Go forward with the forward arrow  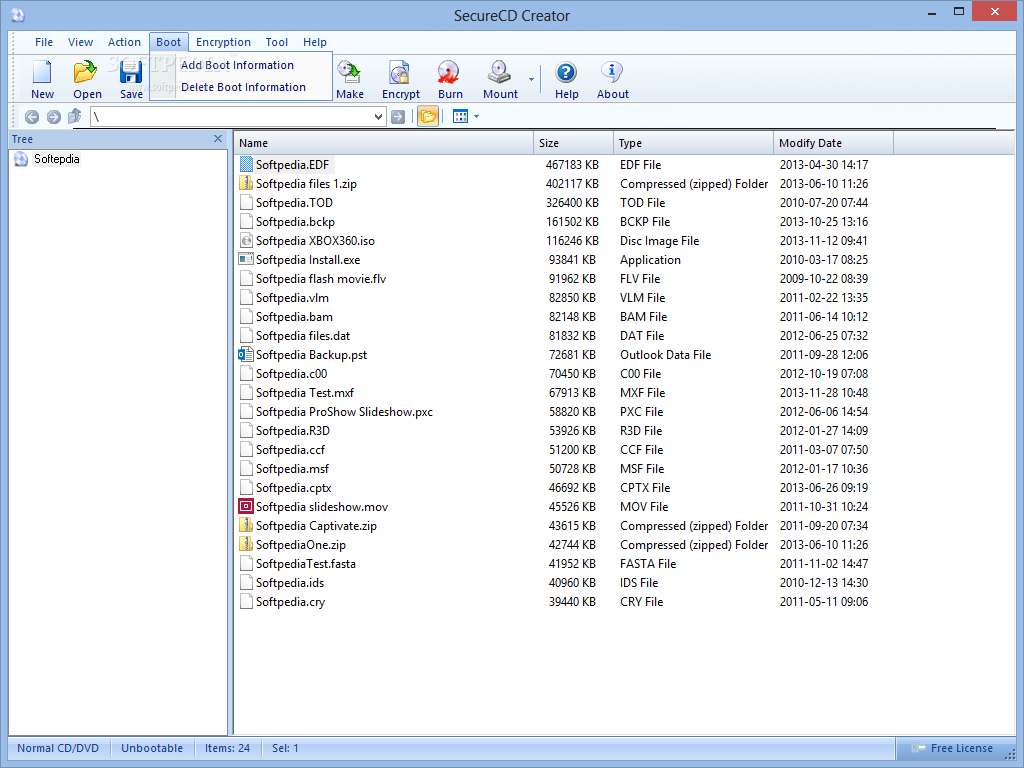click(54, 117)
